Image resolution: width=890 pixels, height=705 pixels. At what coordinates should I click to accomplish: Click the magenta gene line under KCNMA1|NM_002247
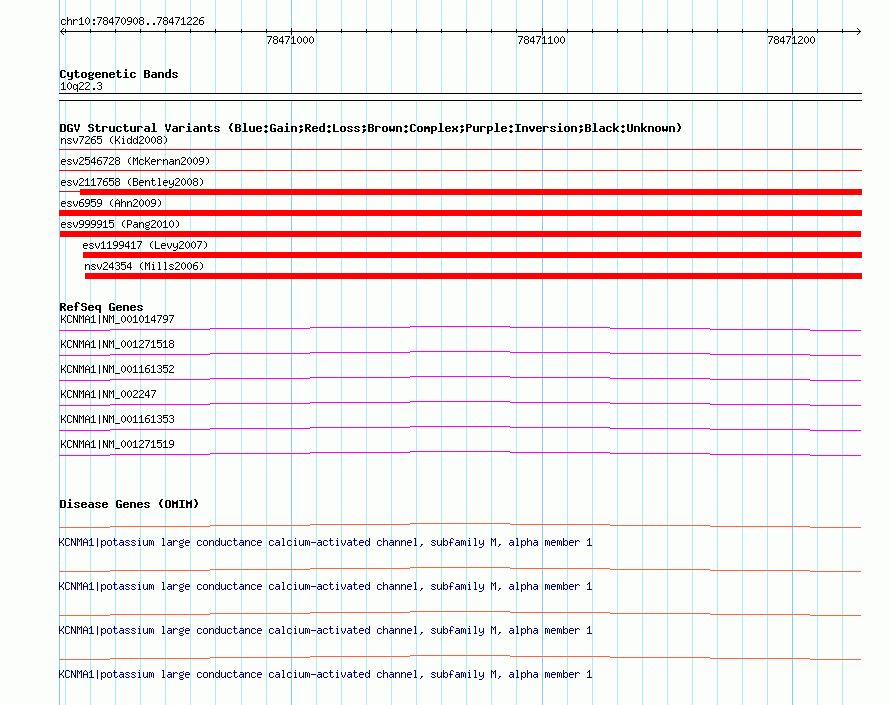tap(460, 403)
